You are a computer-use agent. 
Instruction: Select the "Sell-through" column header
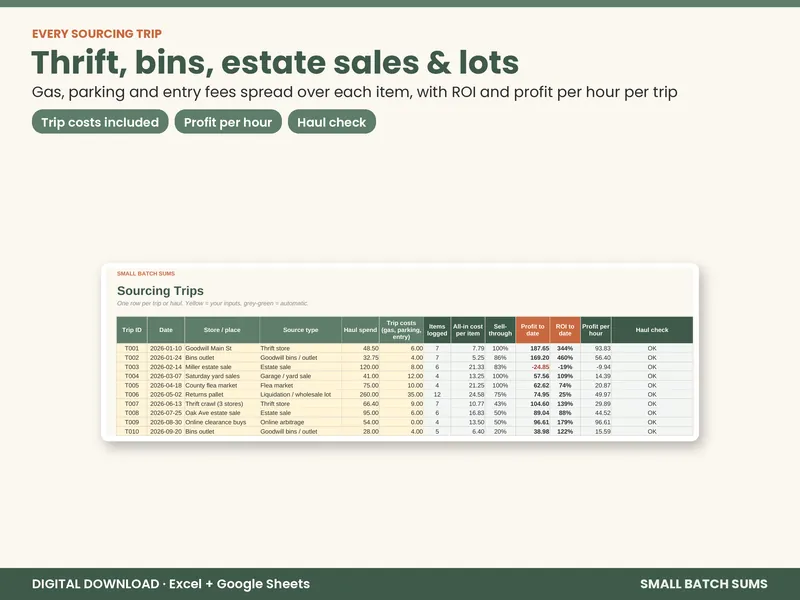tap(500, 330)
